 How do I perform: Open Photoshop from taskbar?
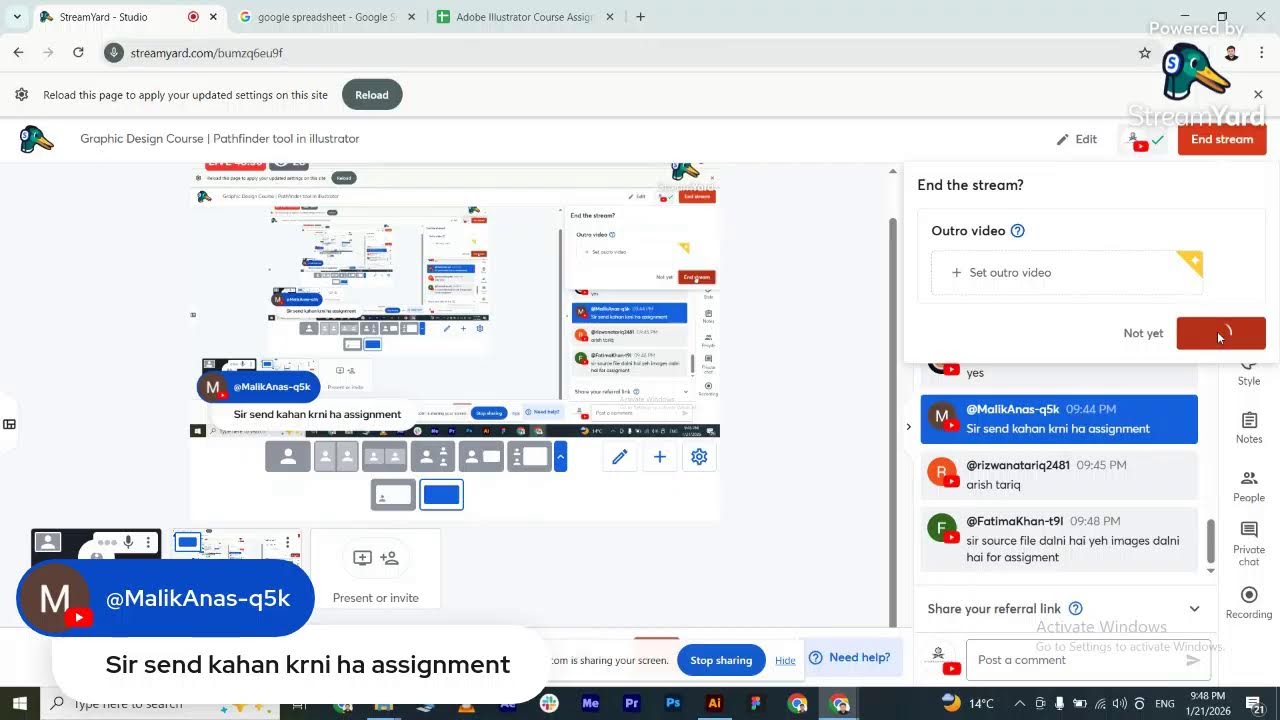(673, 703)
